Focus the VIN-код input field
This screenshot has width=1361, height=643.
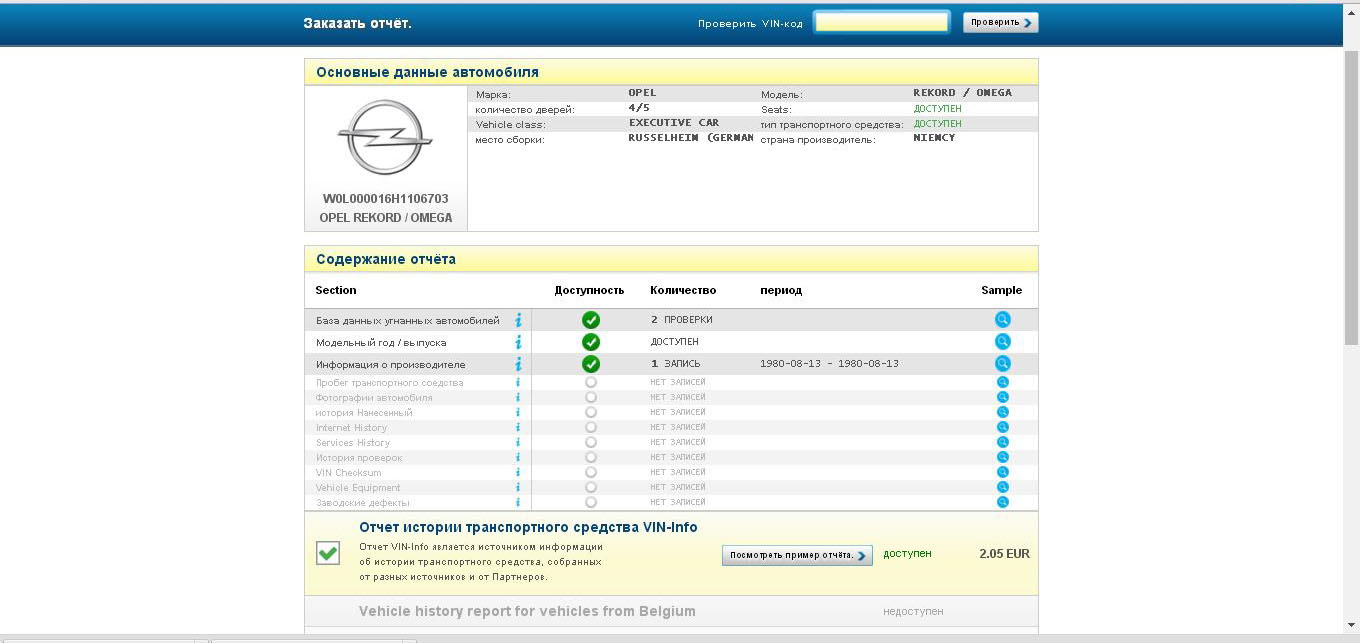tap(881, 22)
